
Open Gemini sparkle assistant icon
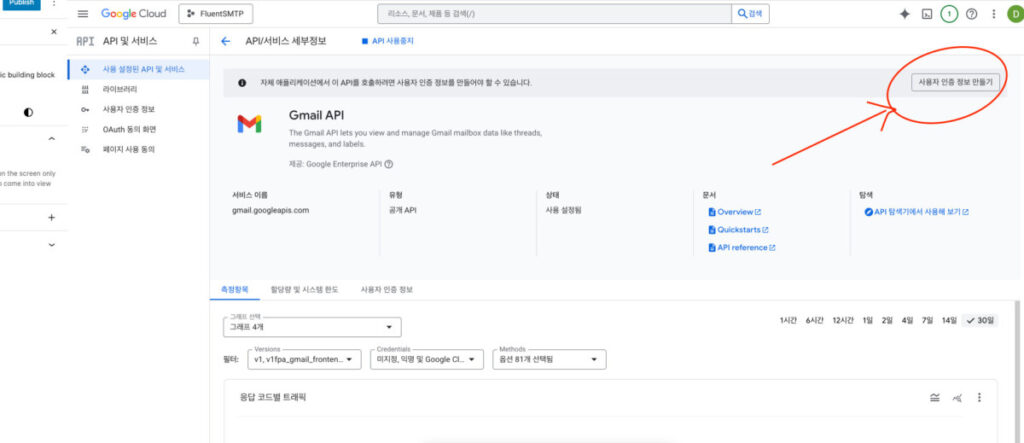(904, 14)
